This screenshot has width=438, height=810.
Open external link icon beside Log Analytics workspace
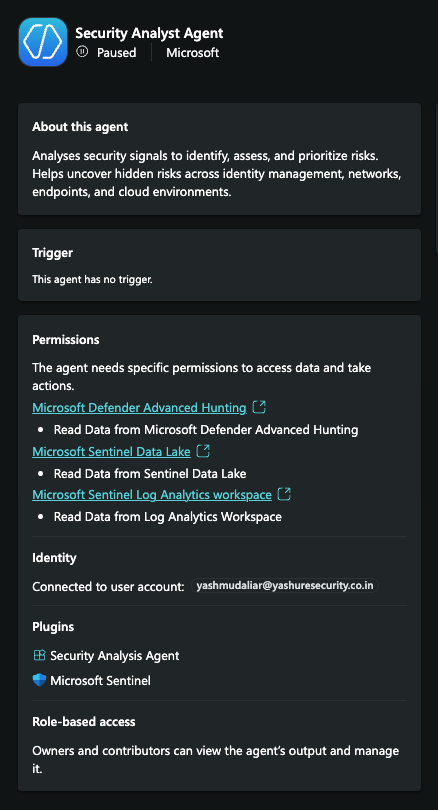(284, 494)
